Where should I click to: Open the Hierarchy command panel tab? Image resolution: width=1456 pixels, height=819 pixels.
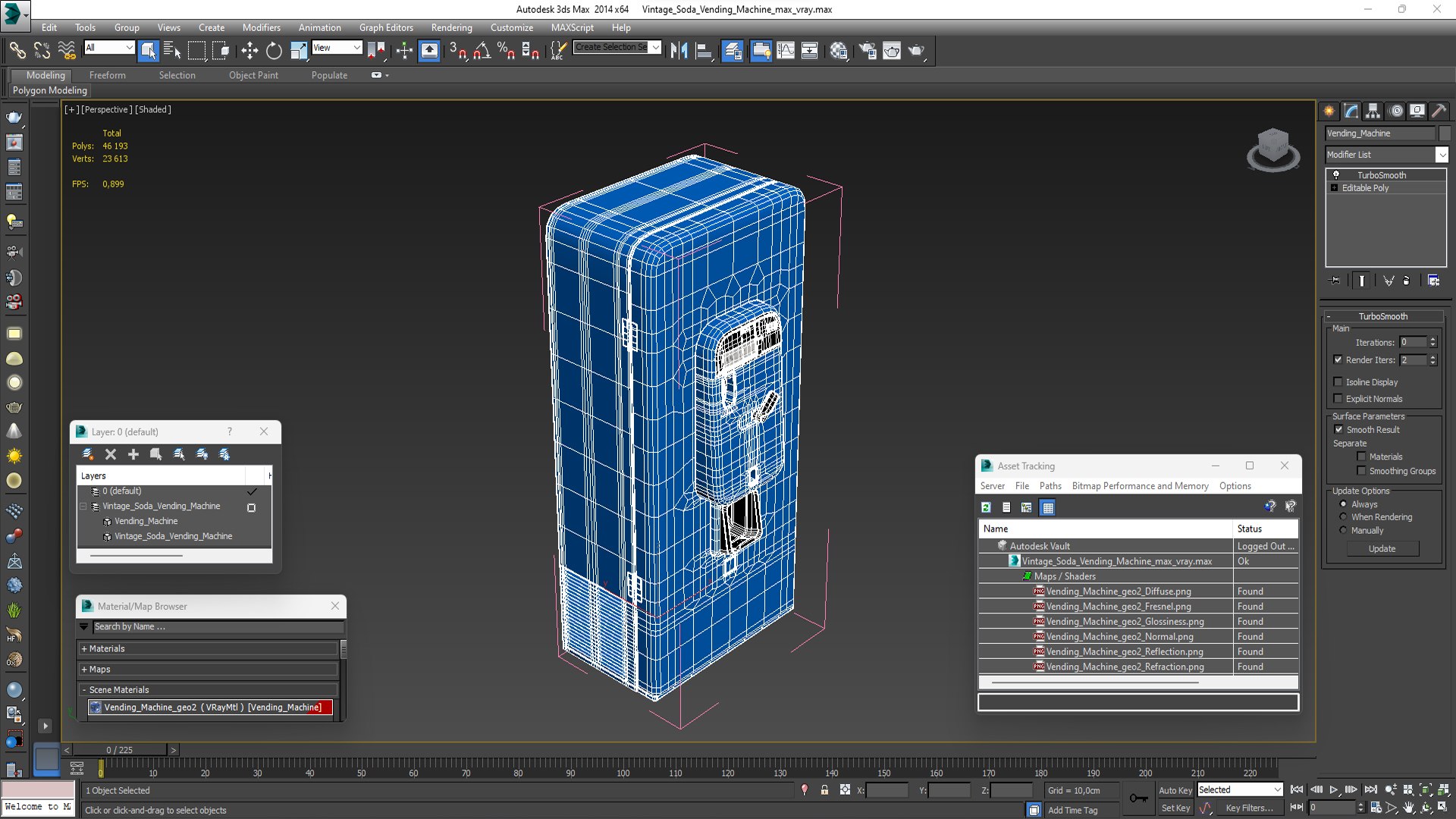(1373, 111)
